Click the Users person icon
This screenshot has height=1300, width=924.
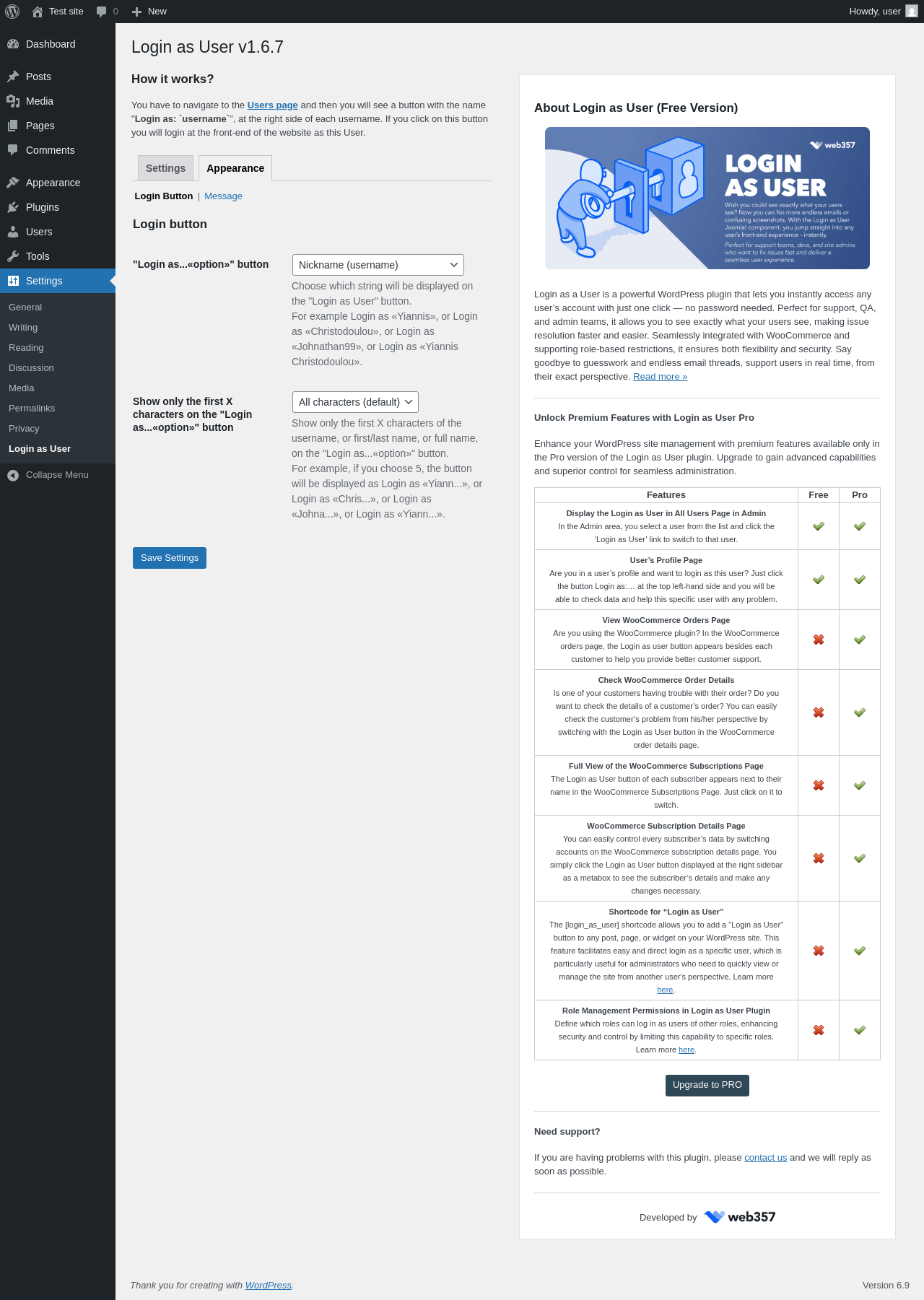point(13,232)
